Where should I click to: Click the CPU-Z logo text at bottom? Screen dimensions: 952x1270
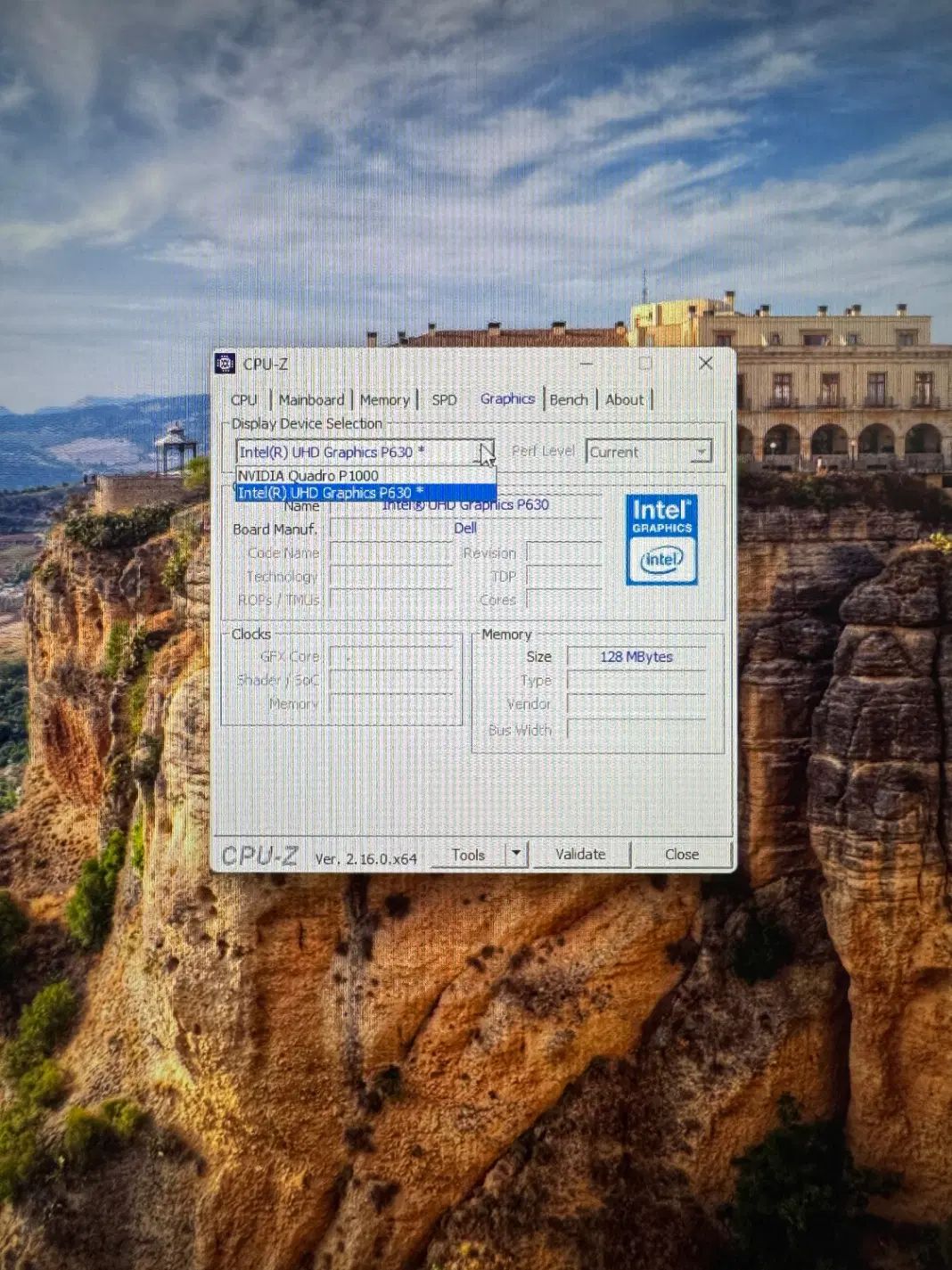(259, 856)
